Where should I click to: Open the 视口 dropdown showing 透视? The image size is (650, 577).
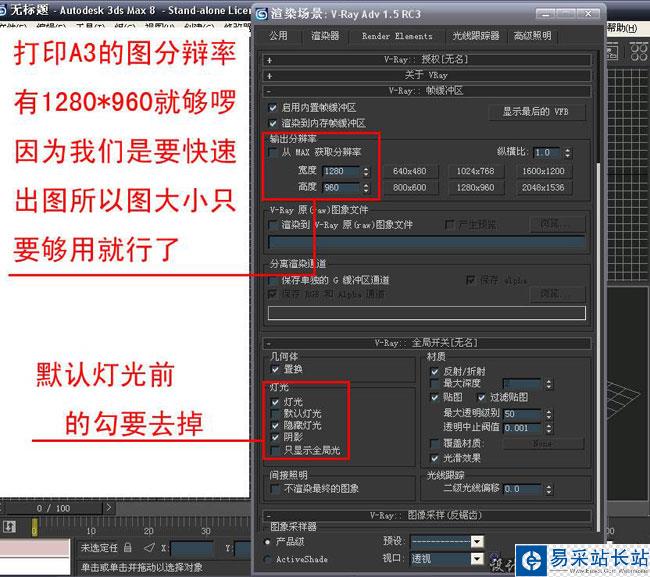click(x=477, y=559)
